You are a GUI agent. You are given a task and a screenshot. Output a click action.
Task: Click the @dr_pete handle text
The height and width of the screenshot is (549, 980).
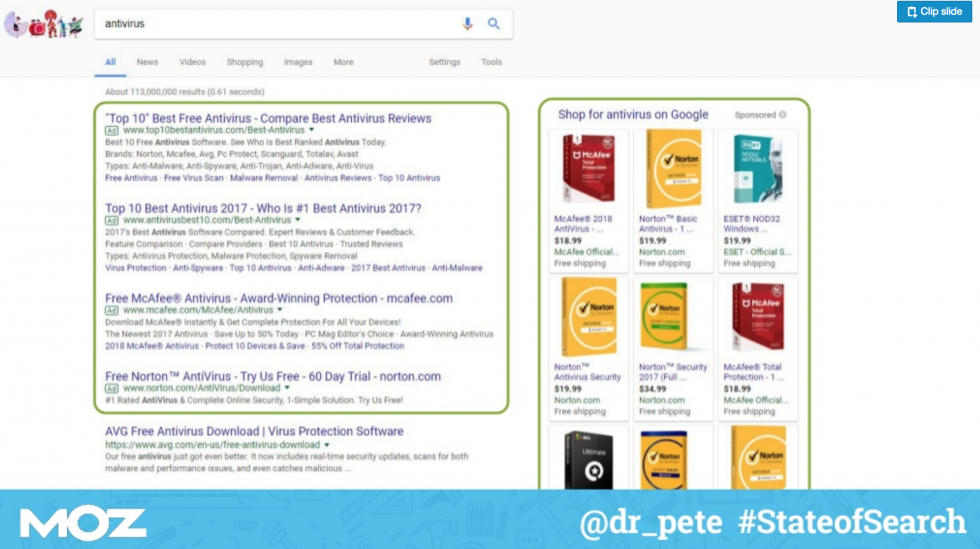coord(651,522)
